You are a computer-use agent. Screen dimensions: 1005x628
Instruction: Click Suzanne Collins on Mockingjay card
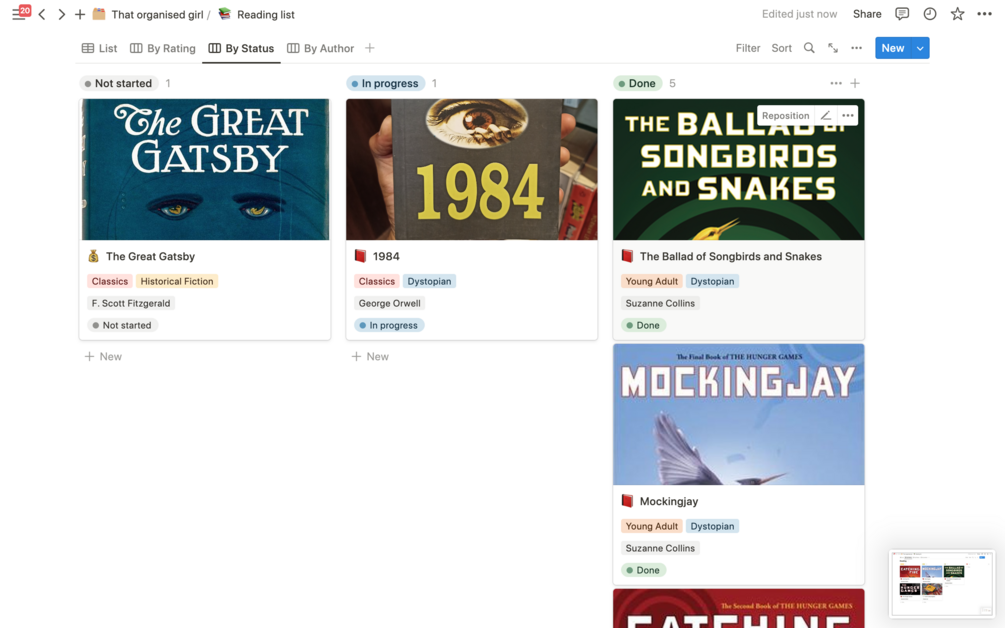tap(660, 548)
